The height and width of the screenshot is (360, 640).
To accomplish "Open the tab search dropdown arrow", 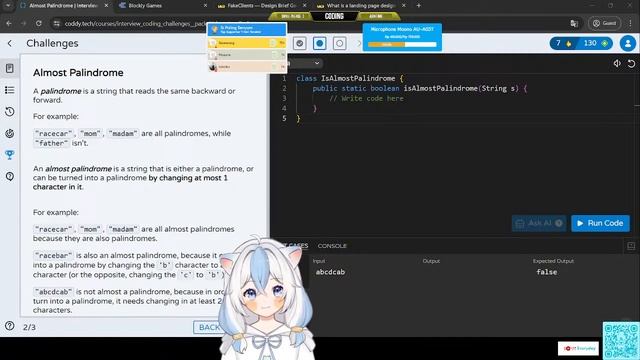I will pyautogui.click(x=7, y=6).
